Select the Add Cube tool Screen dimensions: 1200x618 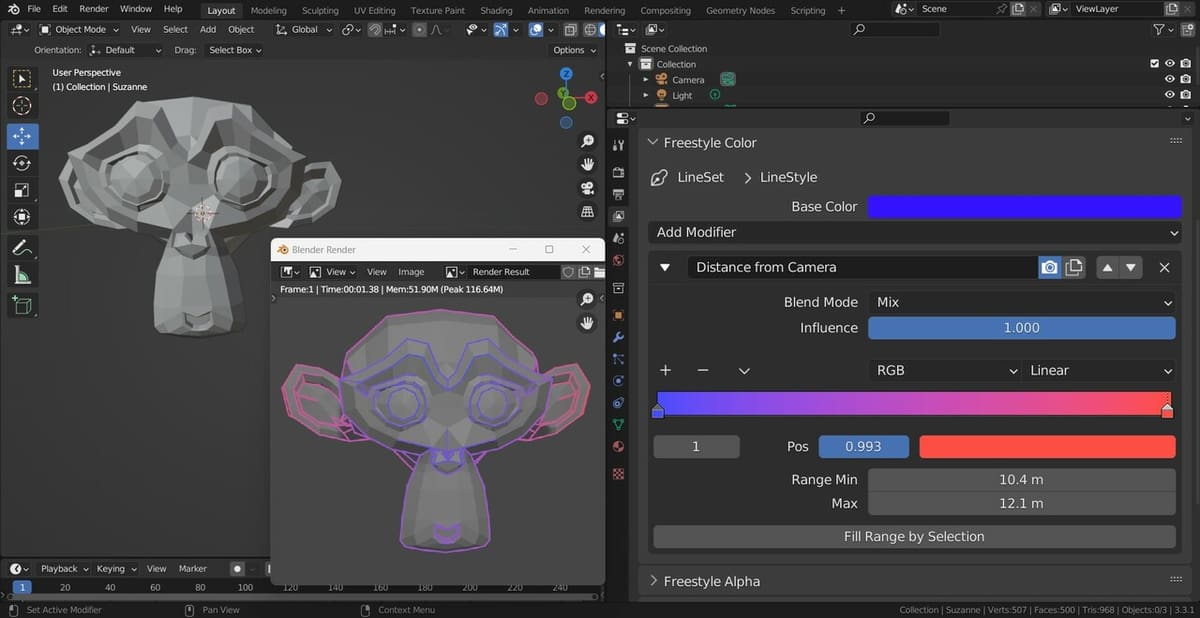[x=22, y=305]
